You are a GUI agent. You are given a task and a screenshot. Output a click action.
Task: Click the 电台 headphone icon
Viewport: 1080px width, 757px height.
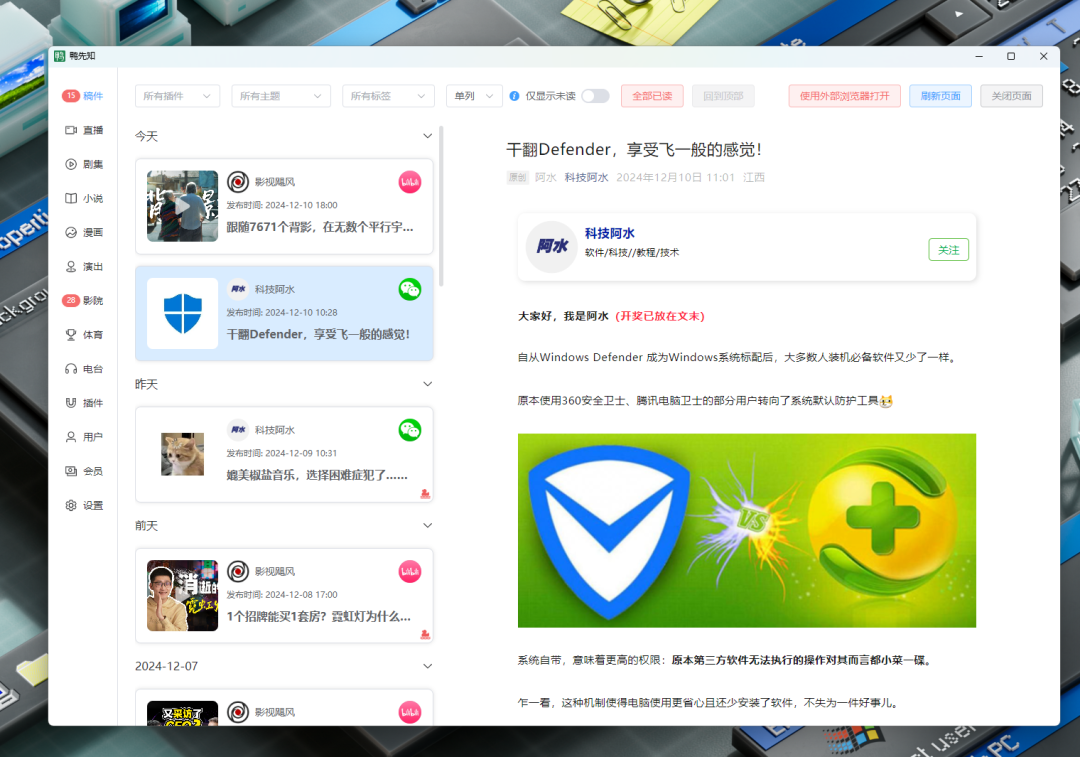71,369
